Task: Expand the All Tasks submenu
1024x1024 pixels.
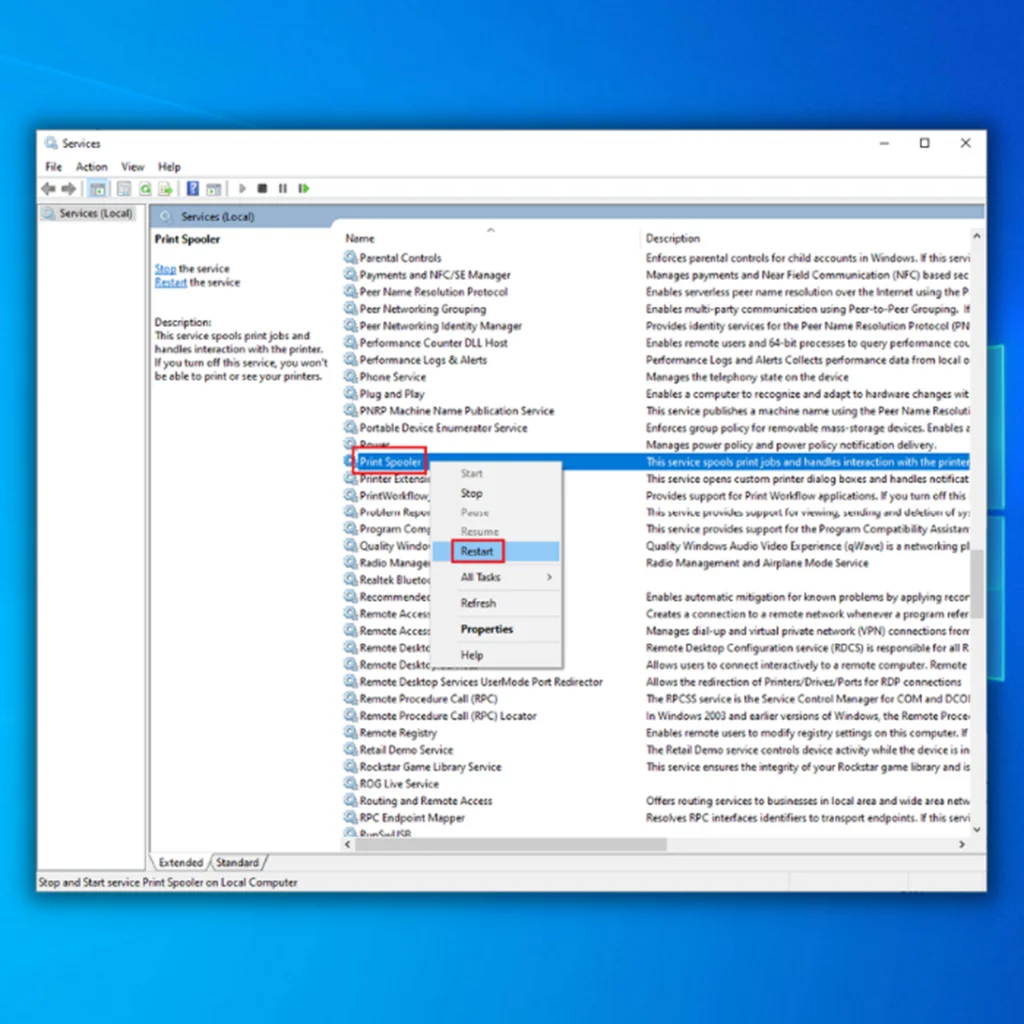Action: 479,576
